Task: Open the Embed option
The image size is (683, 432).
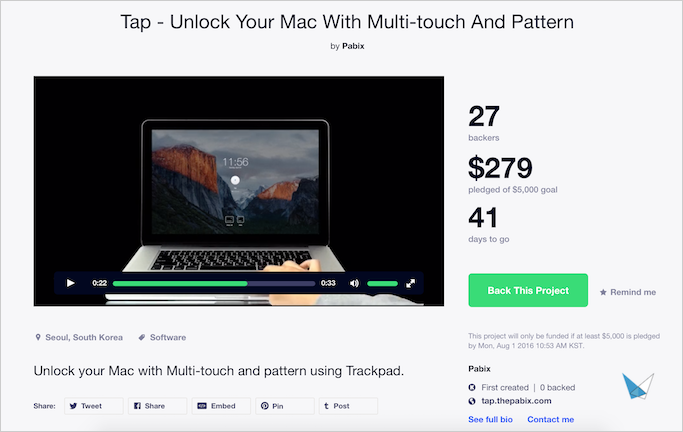Action: (221, 406)
